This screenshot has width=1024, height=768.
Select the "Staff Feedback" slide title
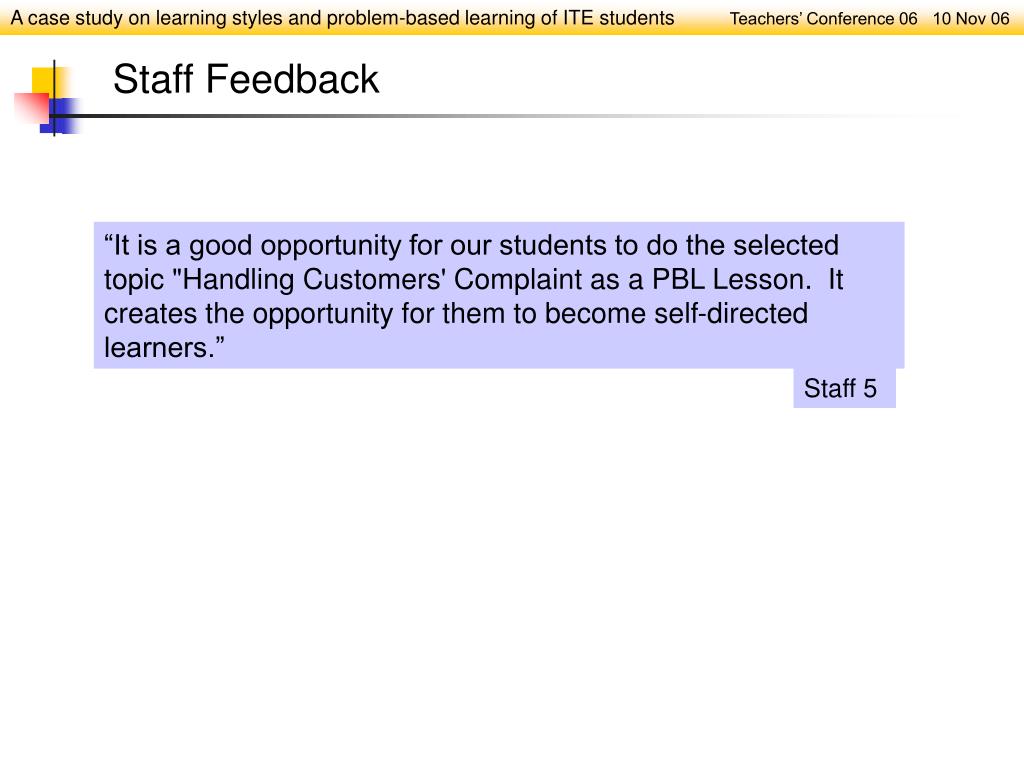click(x=246, y=80)
